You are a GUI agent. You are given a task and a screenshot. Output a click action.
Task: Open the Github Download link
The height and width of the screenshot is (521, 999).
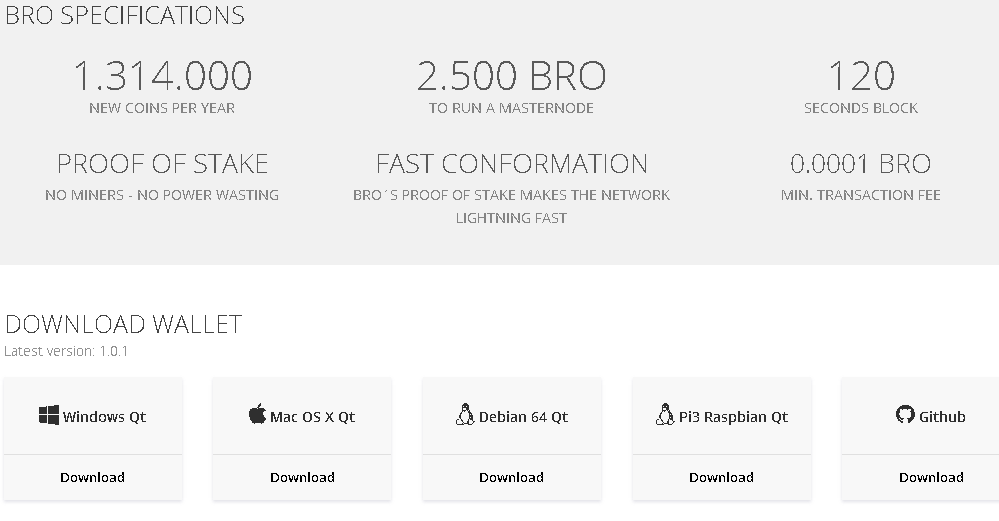pyautogui.click(x=931, y=477)
